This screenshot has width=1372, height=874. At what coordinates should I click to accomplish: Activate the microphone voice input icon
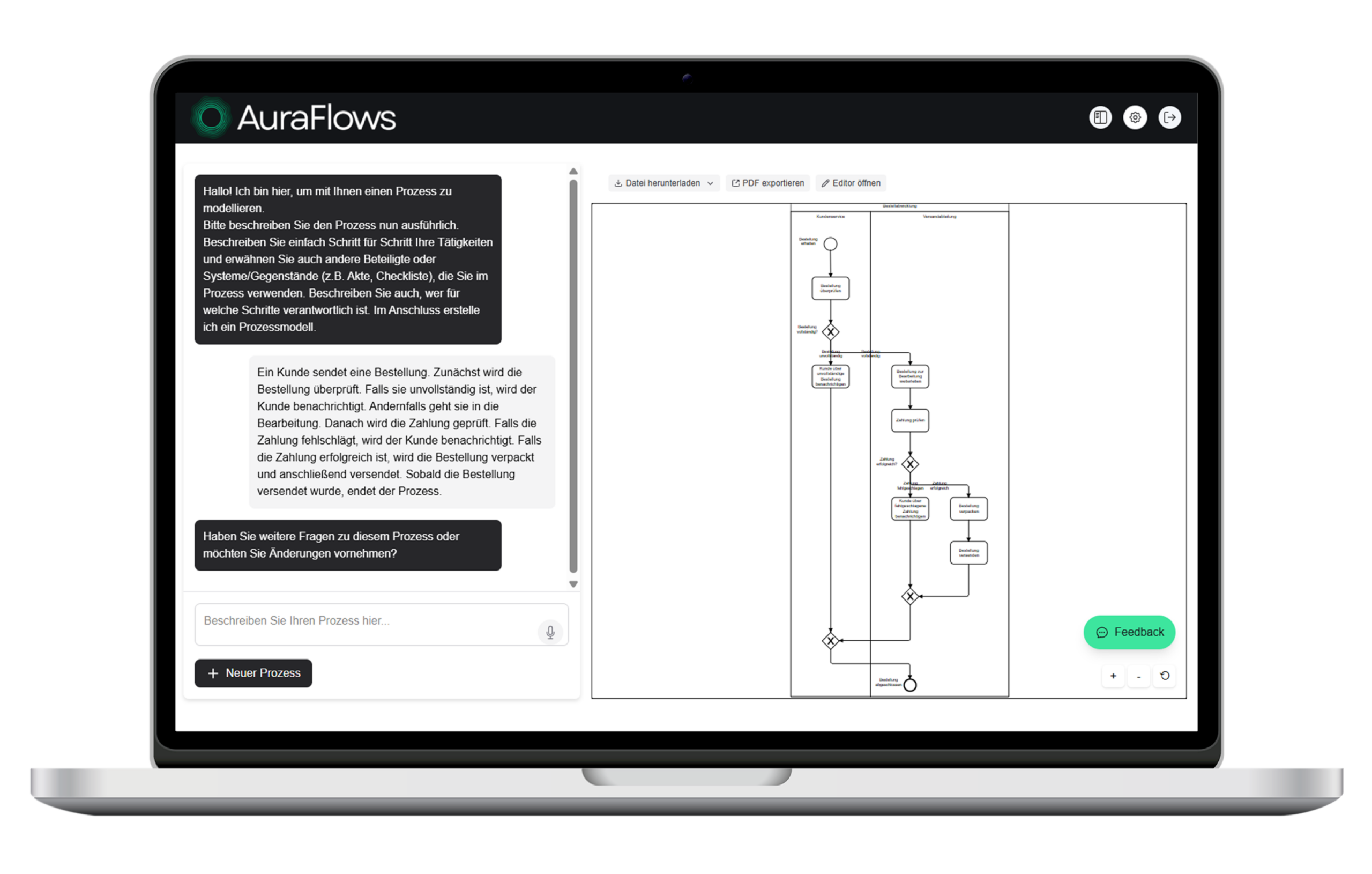click(550, 632)
